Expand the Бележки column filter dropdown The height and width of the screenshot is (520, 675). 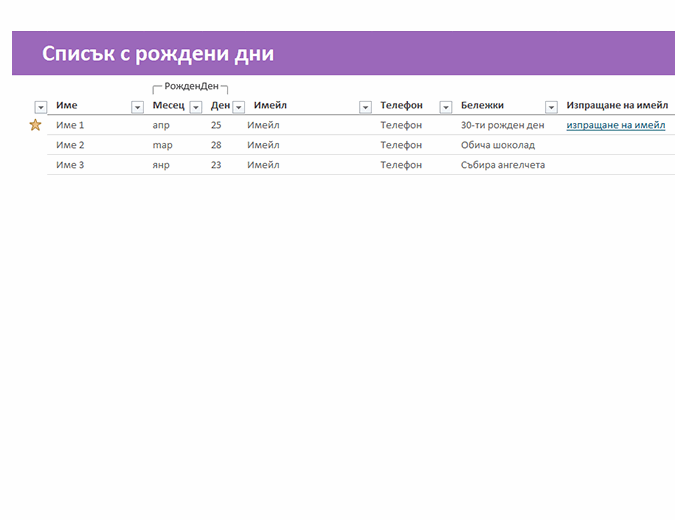(551, 107)
